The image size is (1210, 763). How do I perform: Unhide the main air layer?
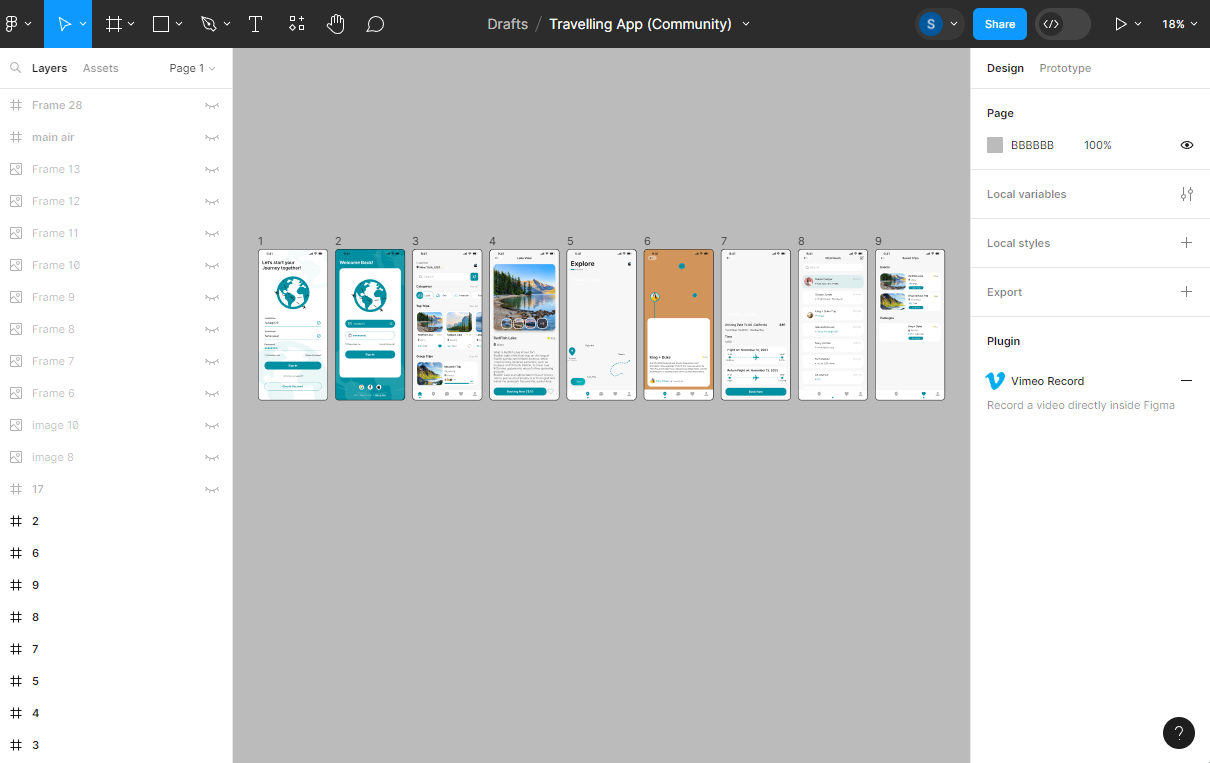pyautogui.click(x=212, y=137)
